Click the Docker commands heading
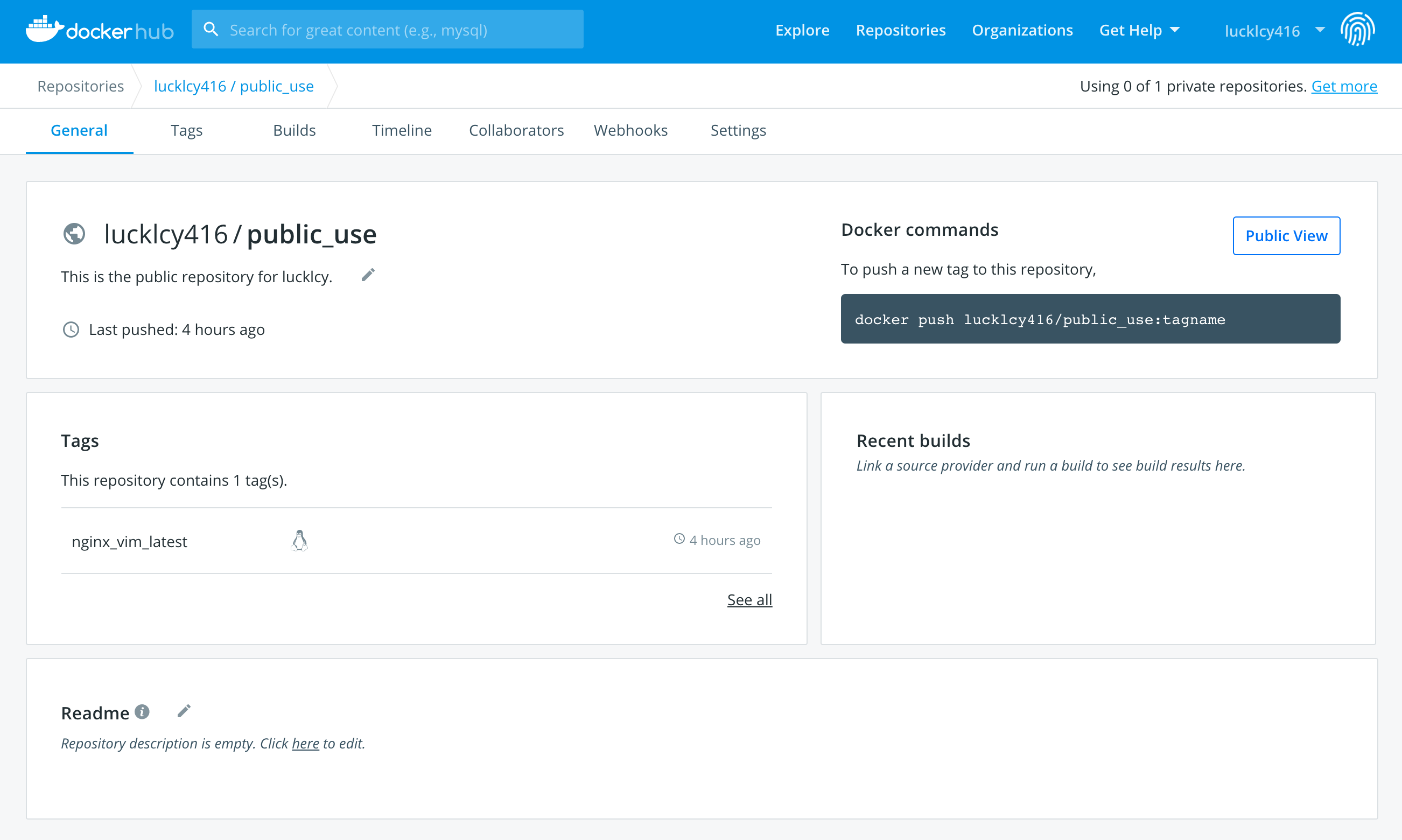The height and width of the screenshot is (840, 1402). click(919, 229)
